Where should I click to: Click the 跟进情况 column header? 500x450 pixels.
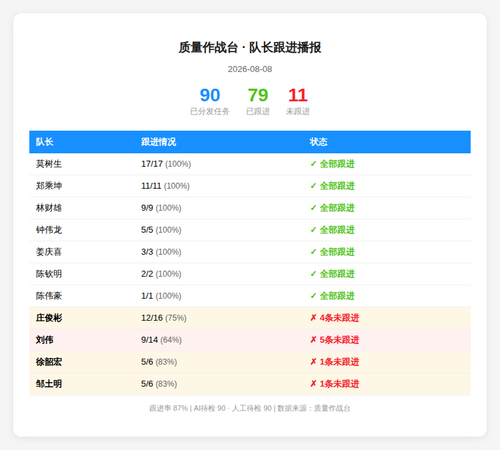tap(159, 142)
